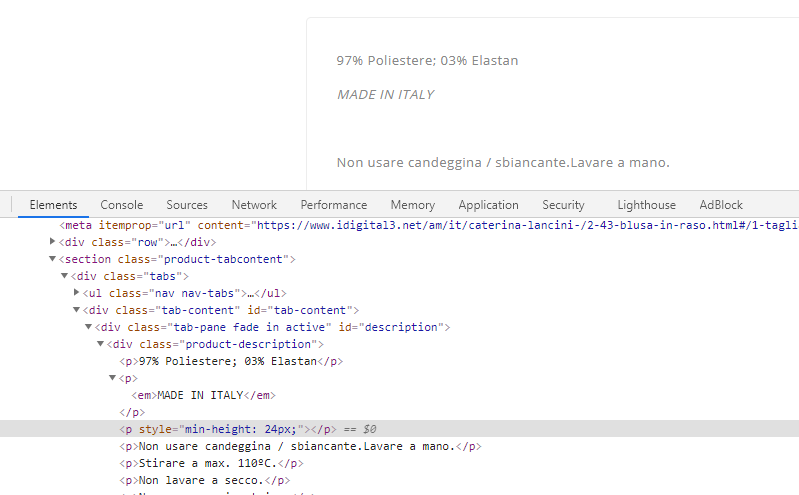Screen dimensions: 799x495
Task: Switch to the Security tab
Action: pyautogui.click(x=563, y=205)
